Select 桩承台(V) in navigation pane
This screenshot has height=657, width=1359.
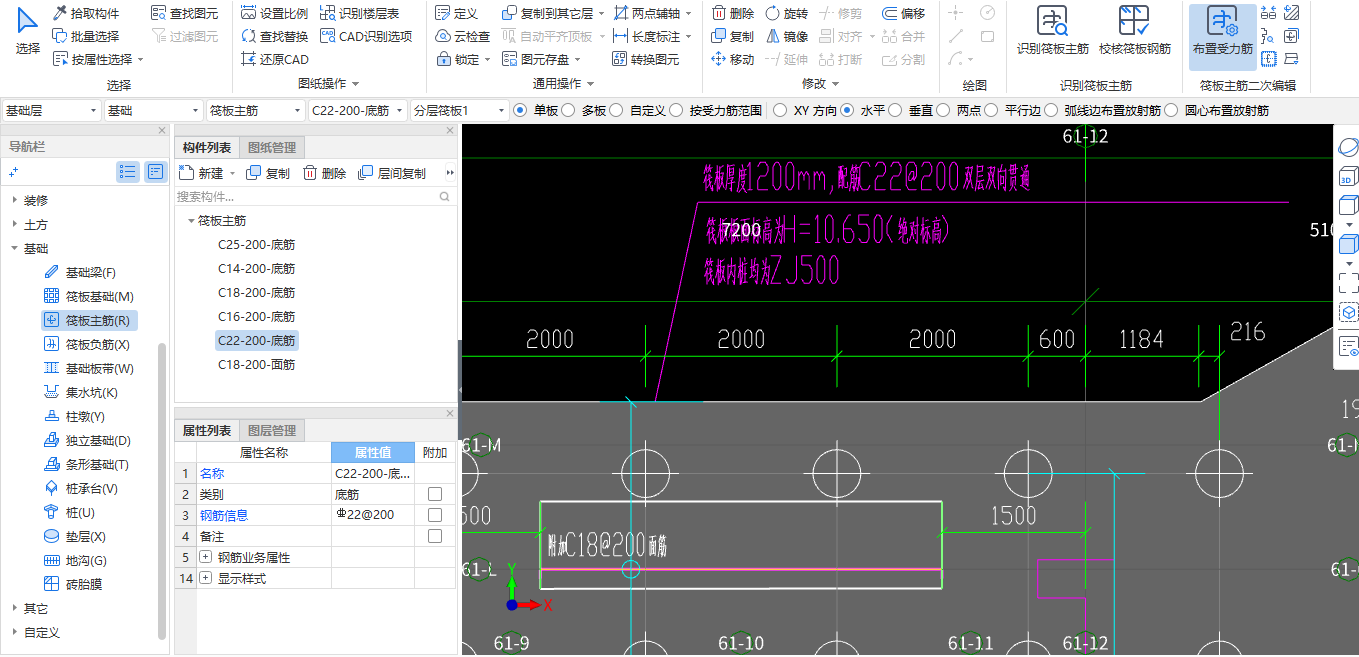[81, 489]
